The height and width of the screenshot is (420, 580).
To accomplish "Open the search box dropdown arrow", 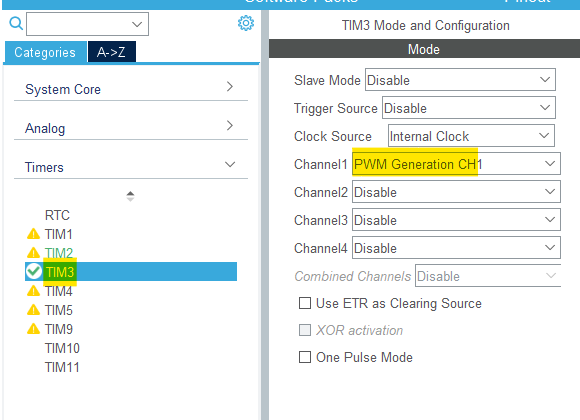I will coord(137,24).
